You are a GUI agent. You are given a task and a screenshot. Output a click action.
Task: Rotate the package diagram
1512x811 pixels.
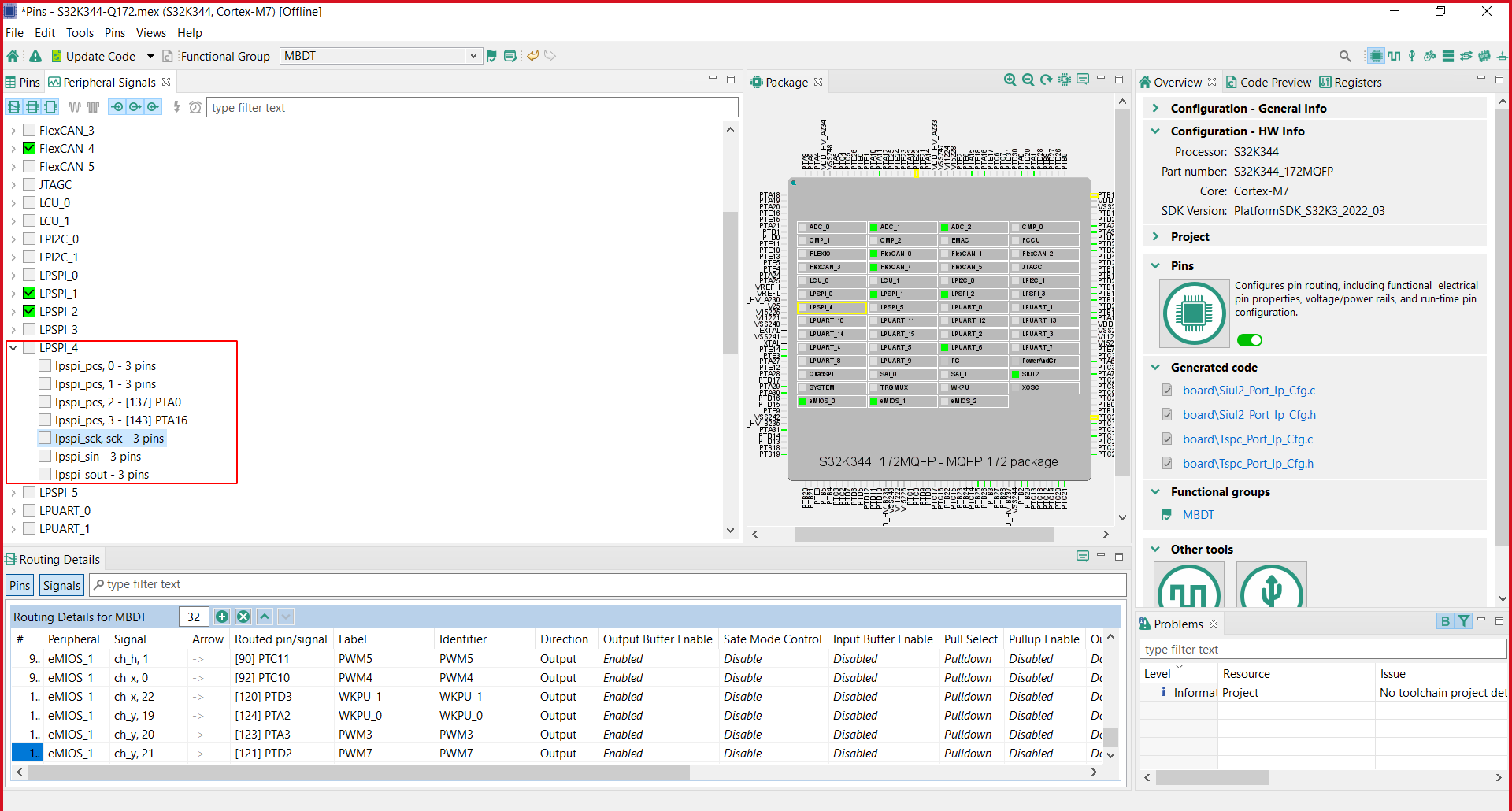(1046, 80)
